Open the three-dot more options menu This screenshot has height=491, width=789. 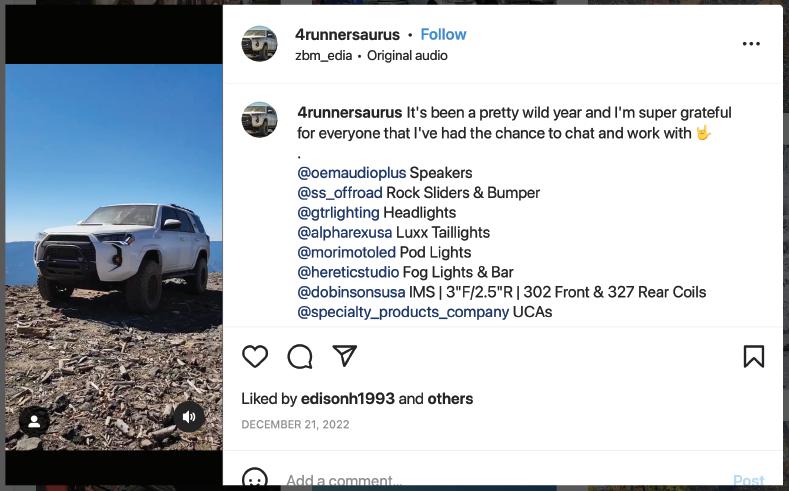tap(751, 44)
